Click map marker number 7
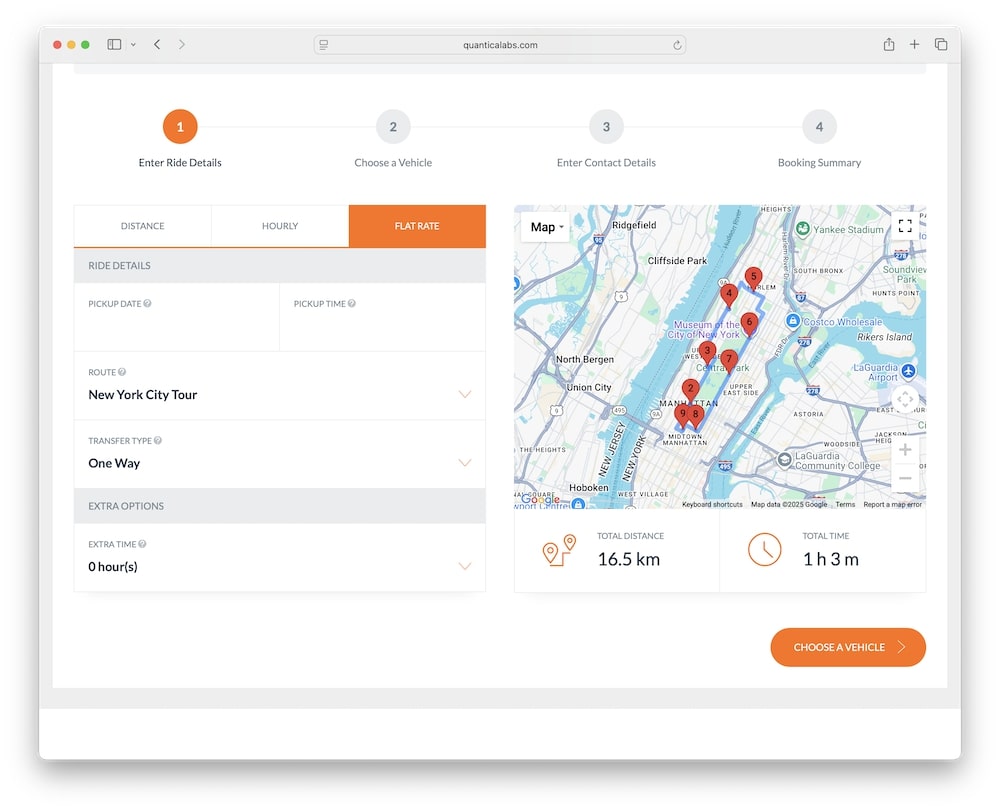 tap(729, 361)
